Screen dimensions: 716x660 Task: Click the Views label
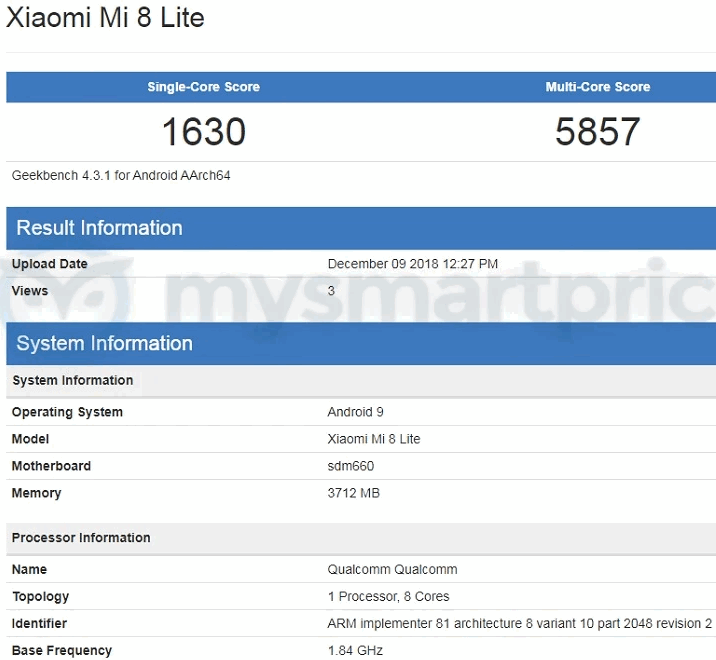tap(30, 290)
